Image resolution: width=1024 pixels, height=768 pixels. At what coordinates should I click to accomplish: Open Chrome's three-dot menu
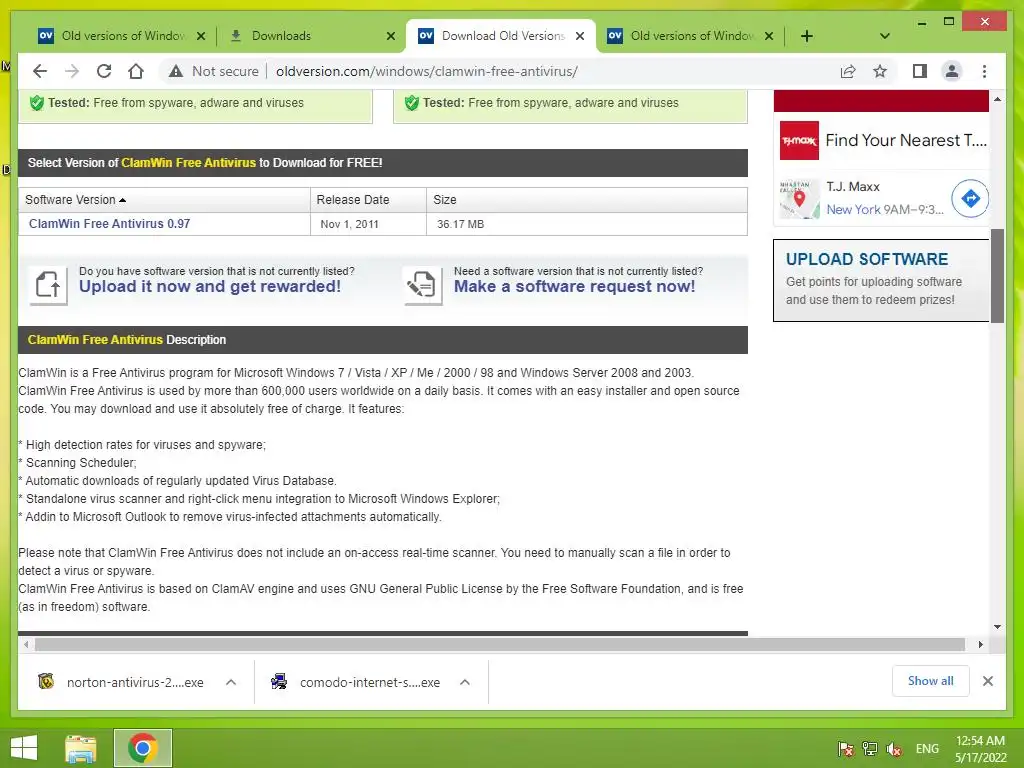tap(984, 71)
